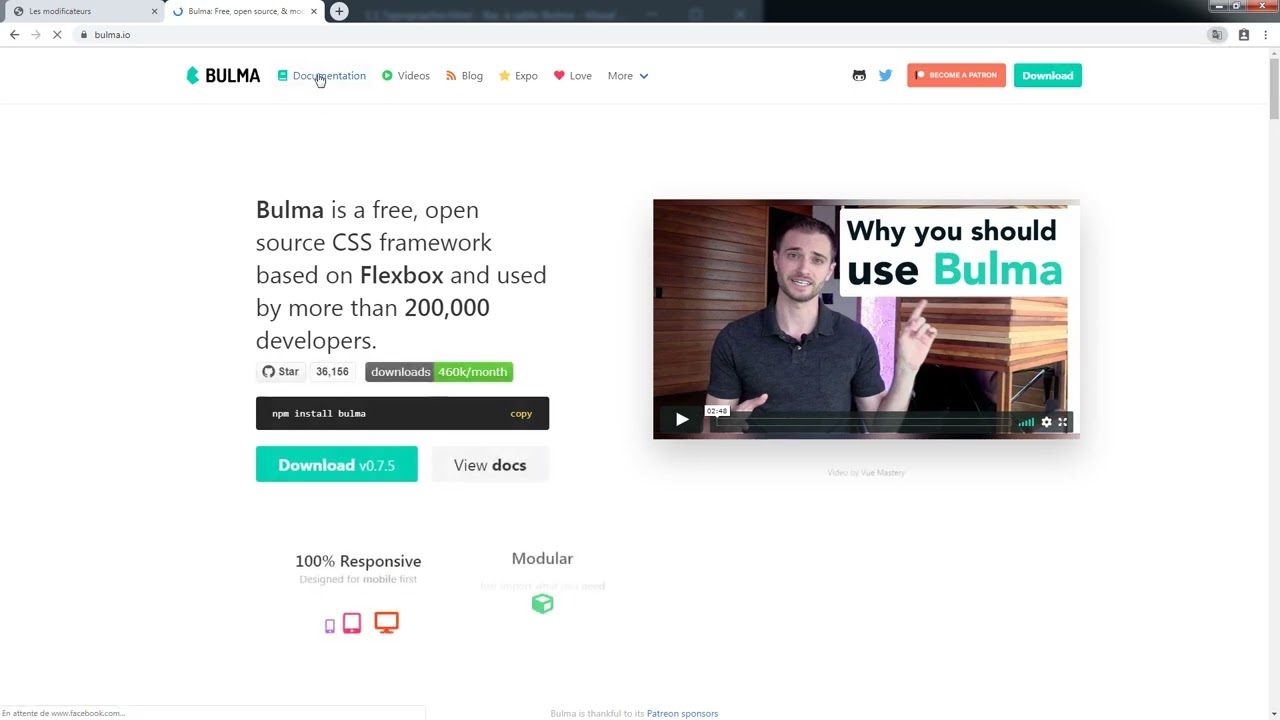Close the Les modificateurs tab
This screenshot has width=1280, height=720.
pyautogui.click(x=154, y=11)
